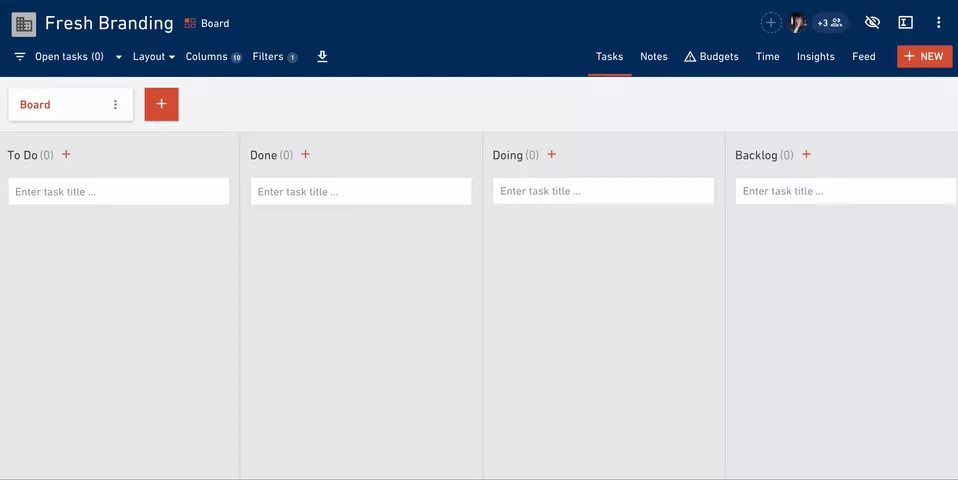Click the Doing column heading
This screenshot has height=480, width=958.
508,155
